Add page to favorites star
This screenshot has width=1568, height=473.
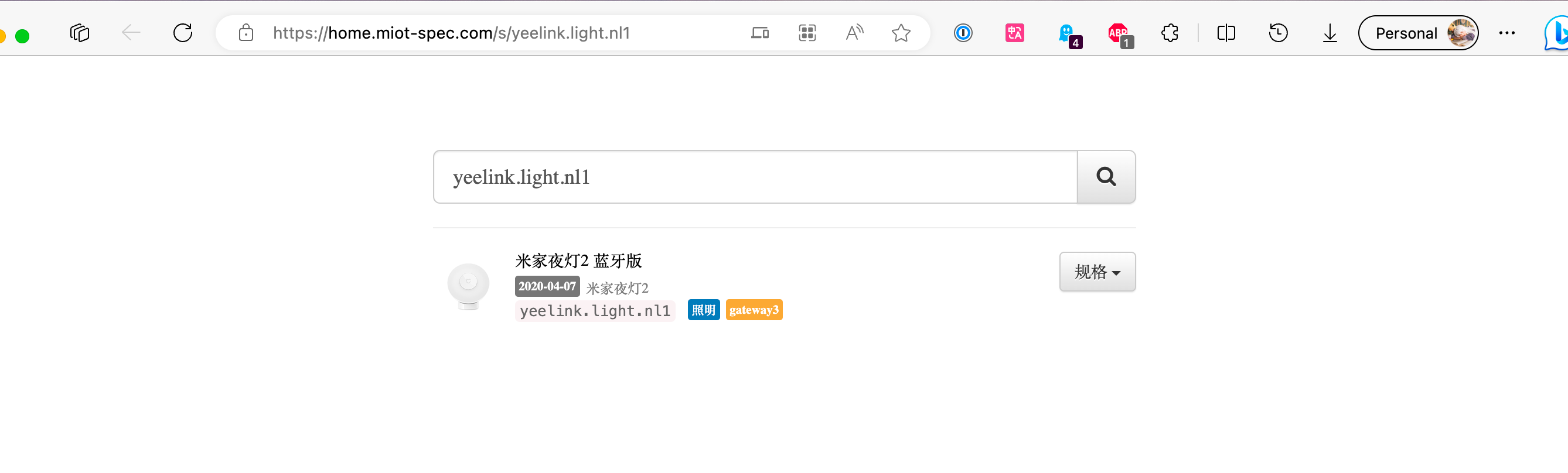[900, 33]
